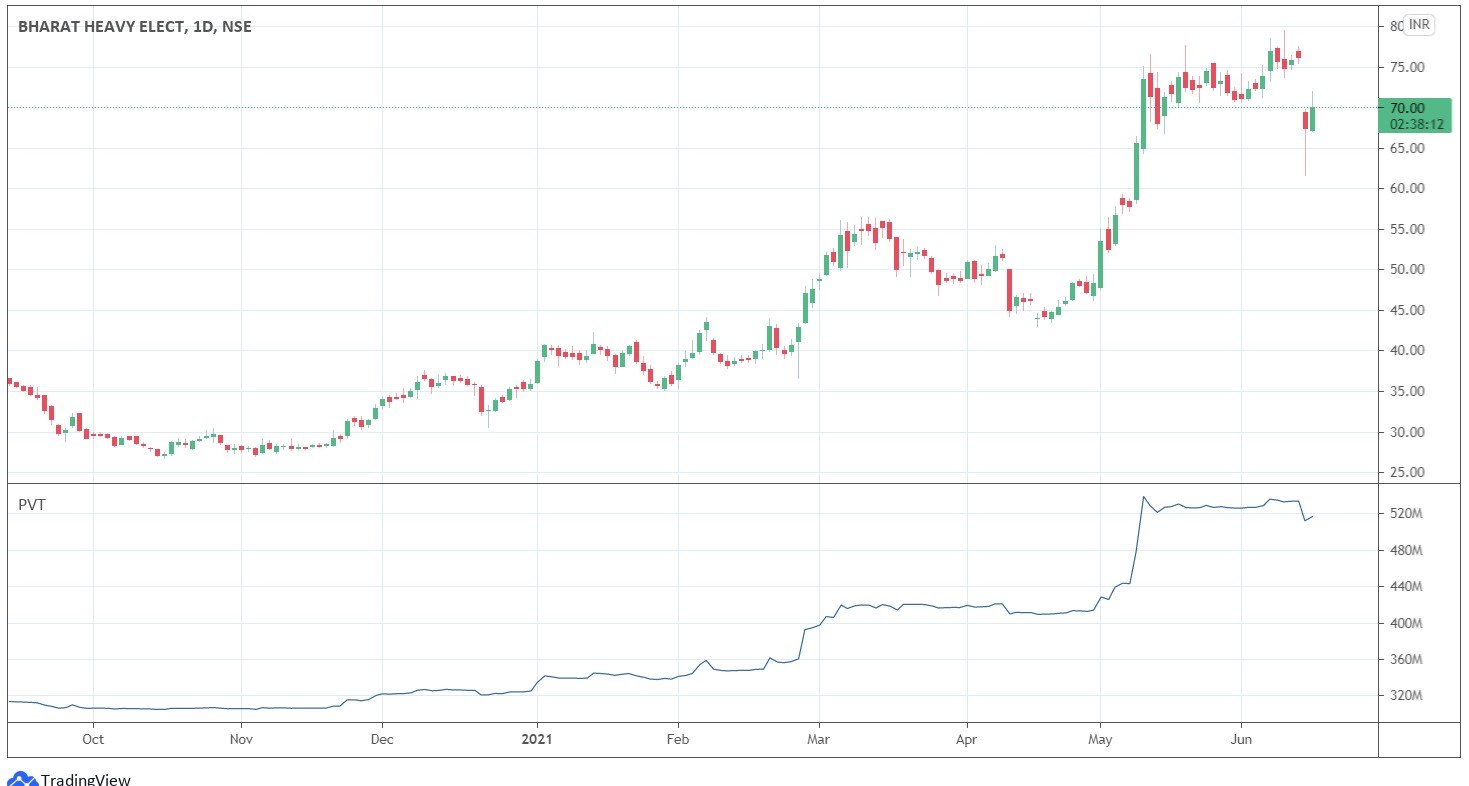Screen dimensions: 1469x786
Task: Click the TradingView logo
Action: [x=68, y=778]
